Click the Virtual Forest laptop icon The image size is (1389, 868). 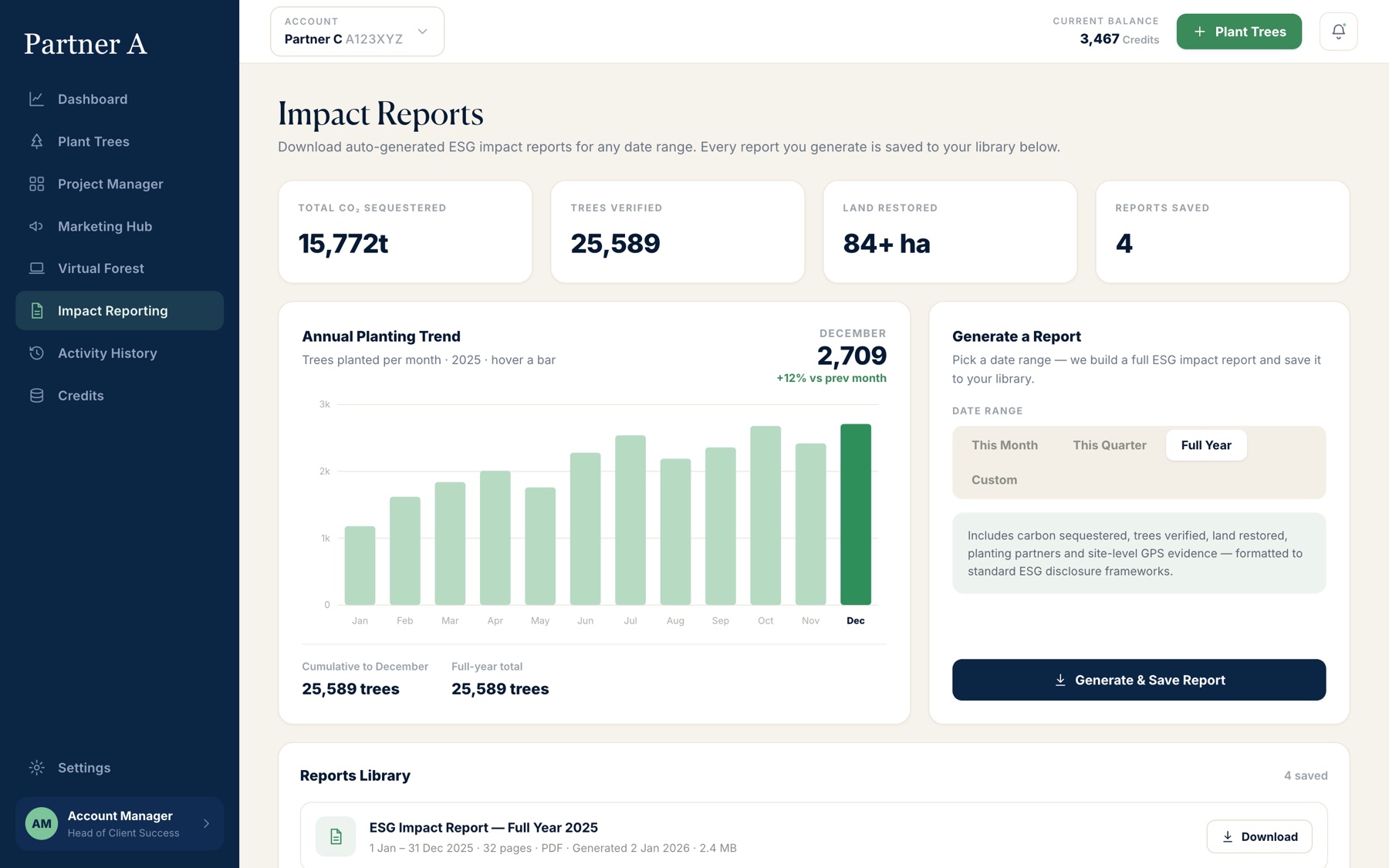tap(36, 269)
